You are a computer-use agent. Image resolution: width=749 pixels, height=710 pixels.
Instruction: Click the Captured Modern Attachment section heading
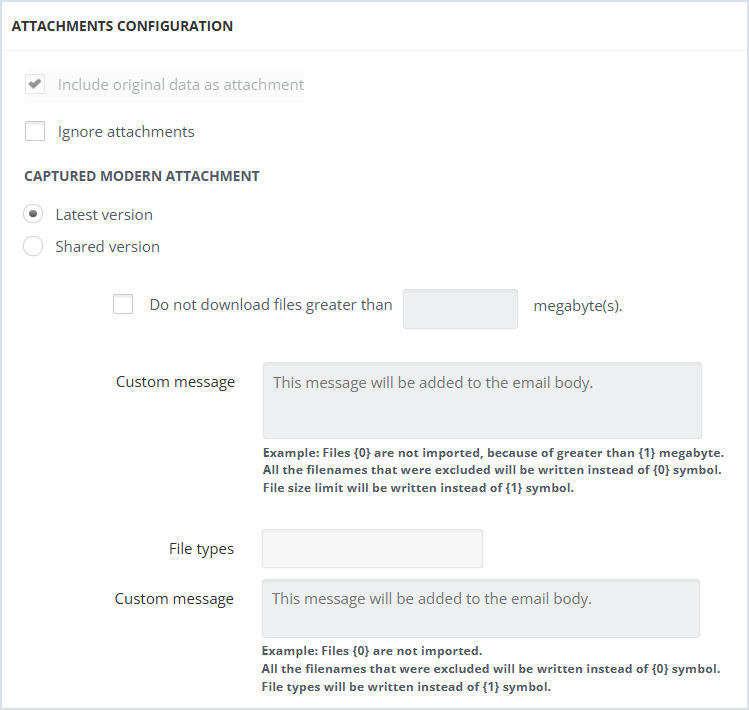142,176
